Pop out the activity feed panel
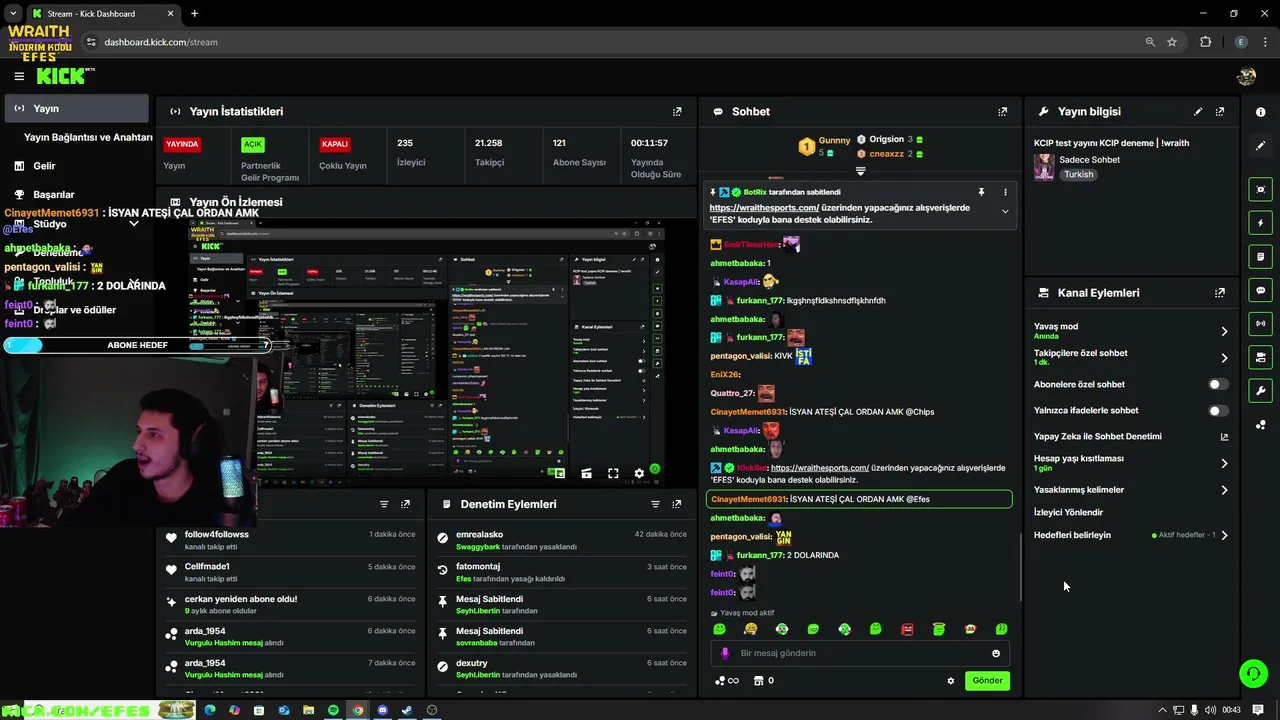This screenshot has width=1280, height=720. (405, 504)
